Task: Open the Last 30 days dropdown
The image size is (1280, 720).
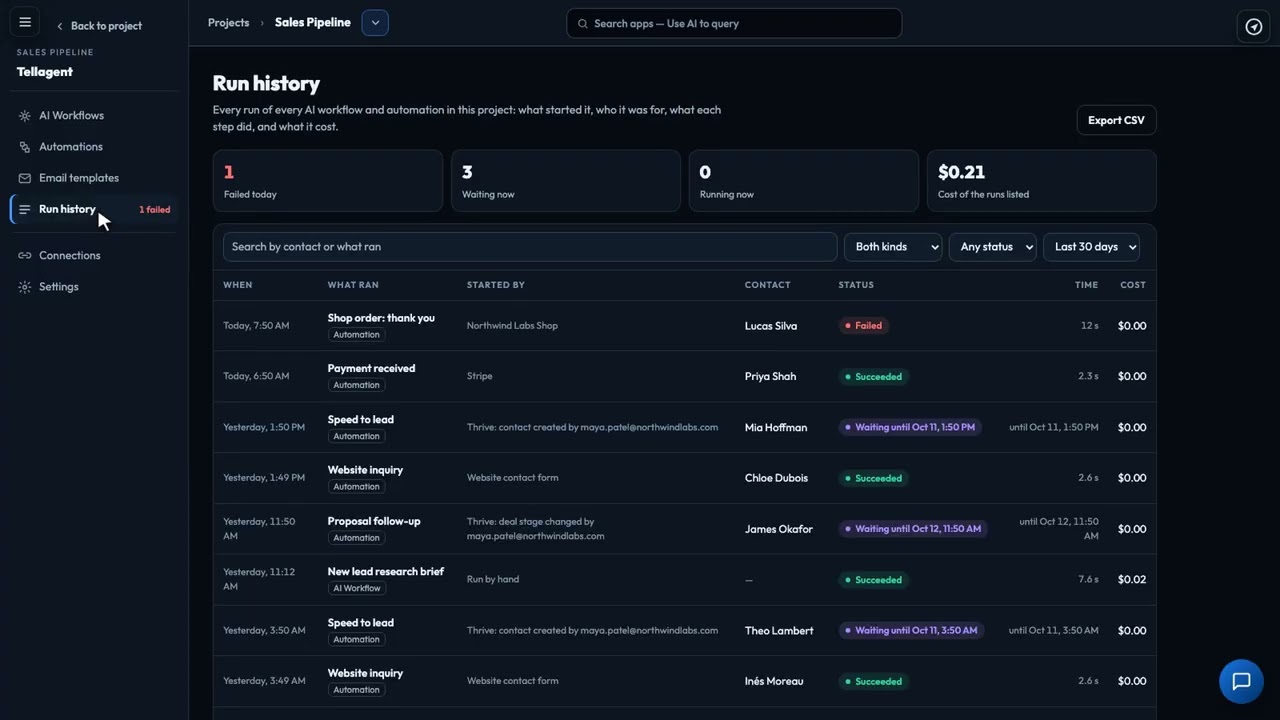Action: tap(1091, 247)
